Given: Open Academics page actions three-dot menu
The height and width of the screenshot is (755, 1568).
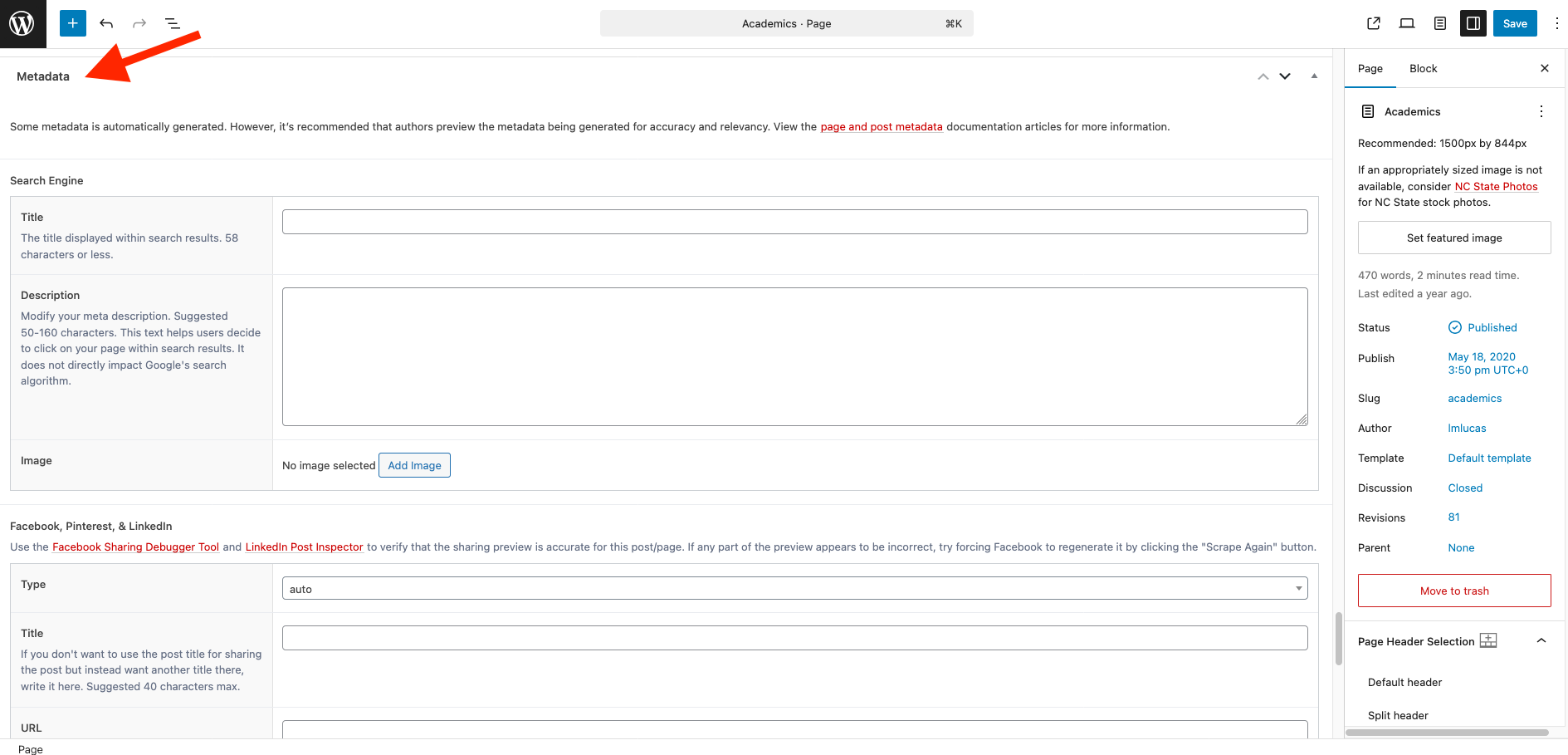Looking at the screenshot, I should [1541, 111].
